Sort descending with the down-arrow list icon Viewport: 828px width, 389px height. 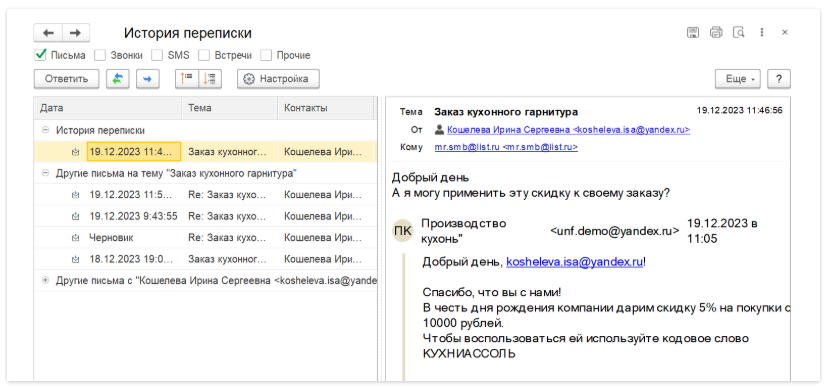pyautogui.click(x=210, y=79)
